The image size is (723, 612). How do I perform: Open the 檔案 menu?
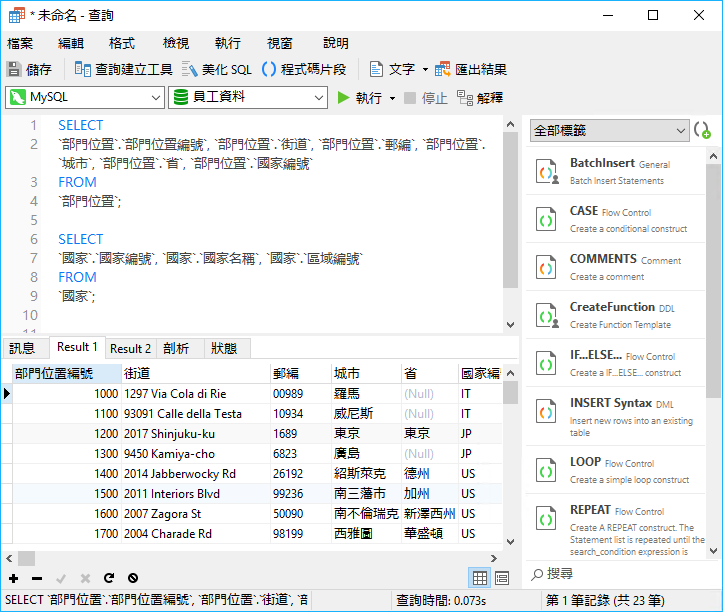[x=20, y=43]
